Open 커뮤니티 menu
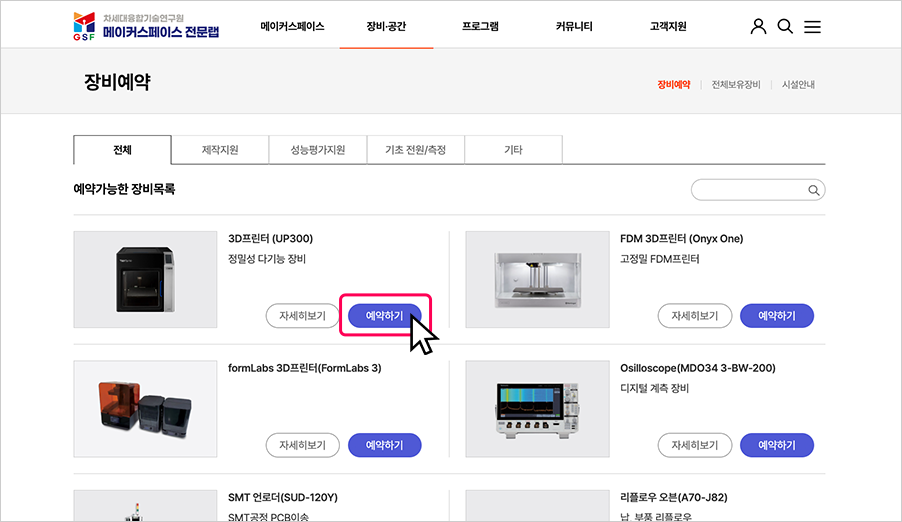The image size is (902, 522). (574, 26)
